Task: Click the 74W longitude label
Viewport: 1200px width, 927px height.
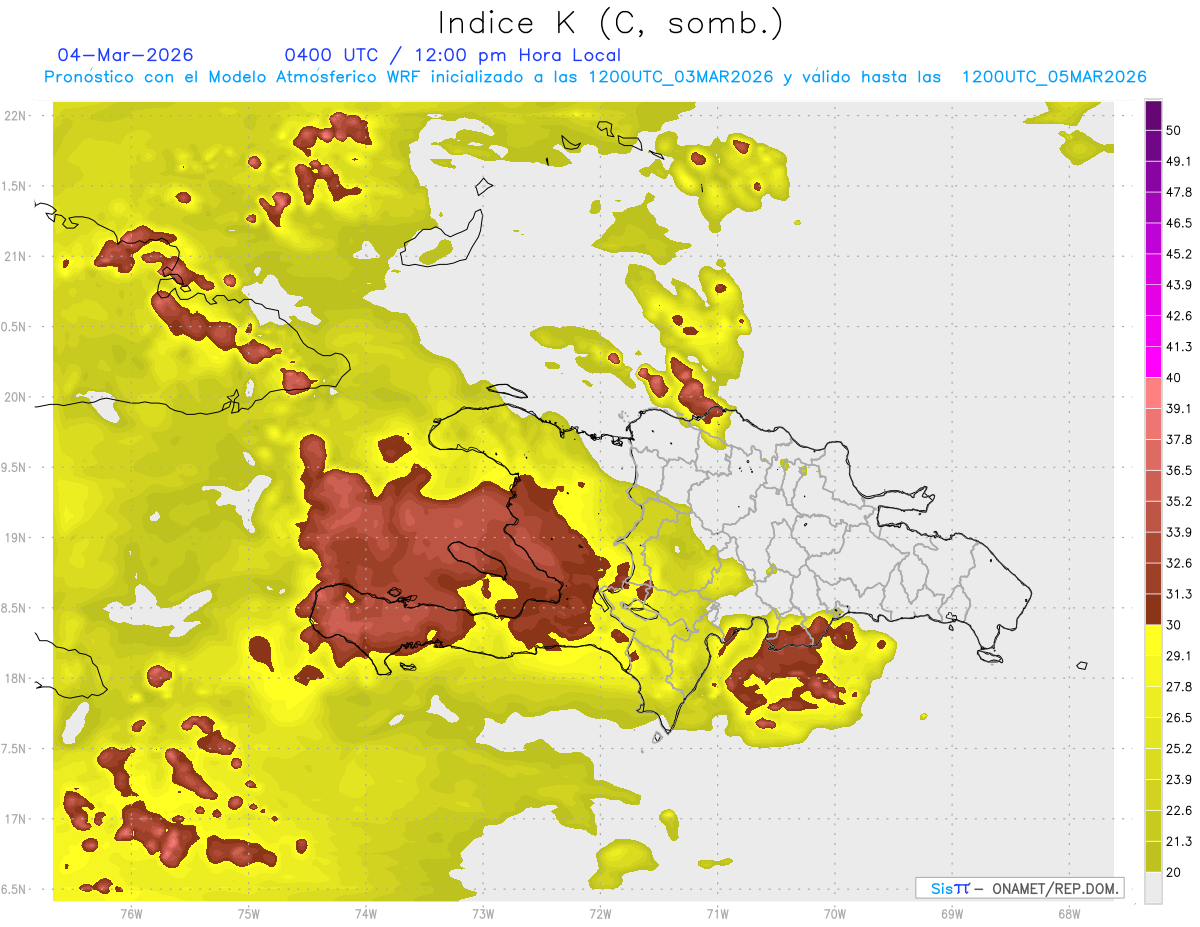Action: [x=365, y=913]
